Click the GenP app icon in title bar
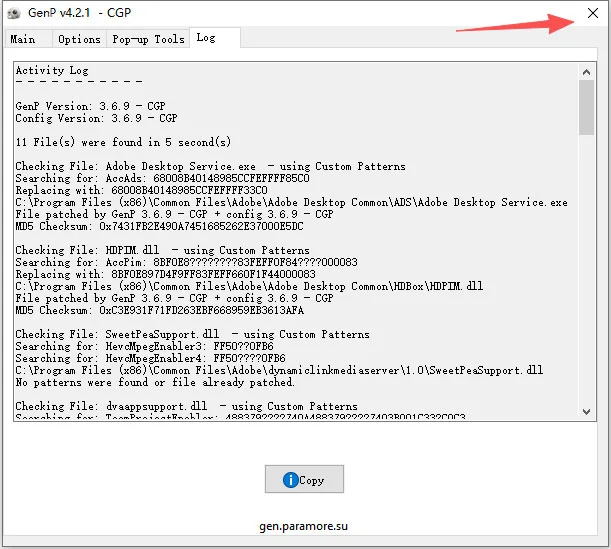The width and height of the screenshot is (611, 549). click(14, 13)
